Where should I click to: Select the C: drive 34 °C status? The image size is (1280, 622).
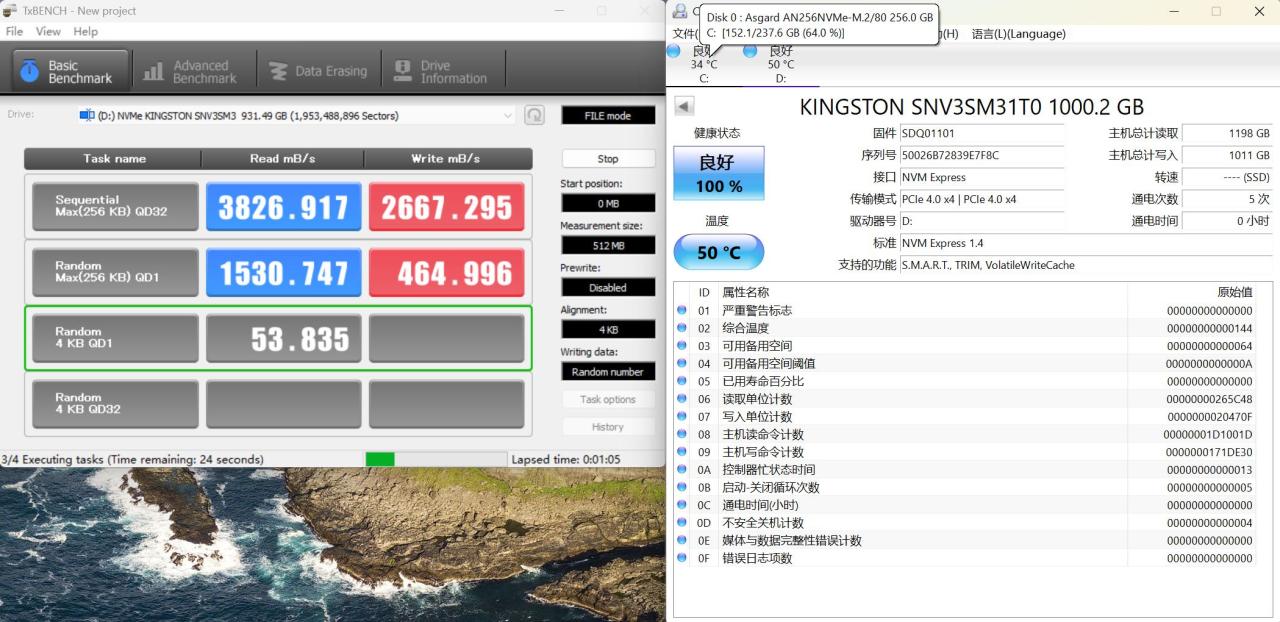click(703, 64)
